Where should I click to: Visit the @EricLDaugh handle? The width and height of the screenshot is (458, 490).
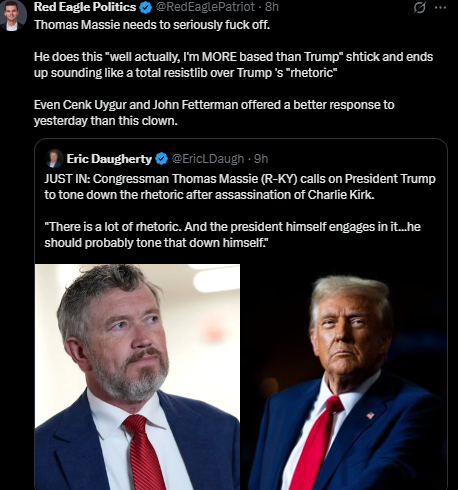click(x=208, y=159)
